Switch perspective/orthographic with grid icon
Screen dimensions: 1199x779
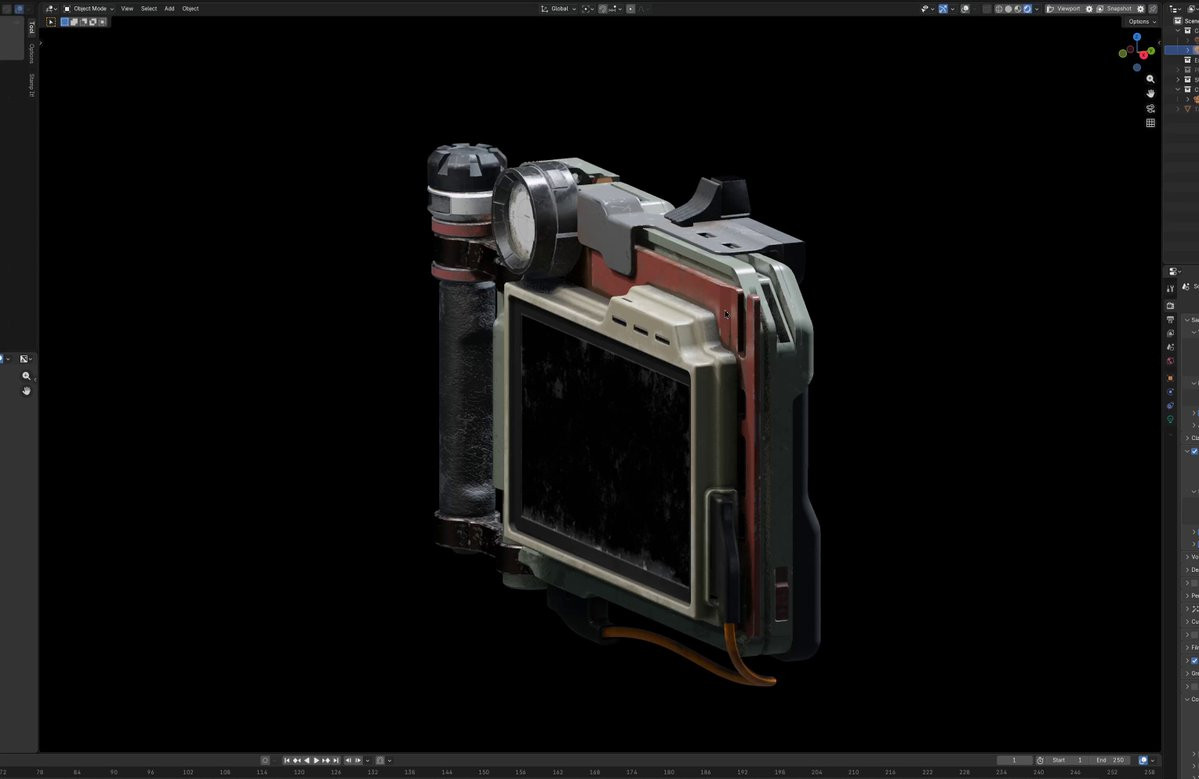click(1150, 122)
